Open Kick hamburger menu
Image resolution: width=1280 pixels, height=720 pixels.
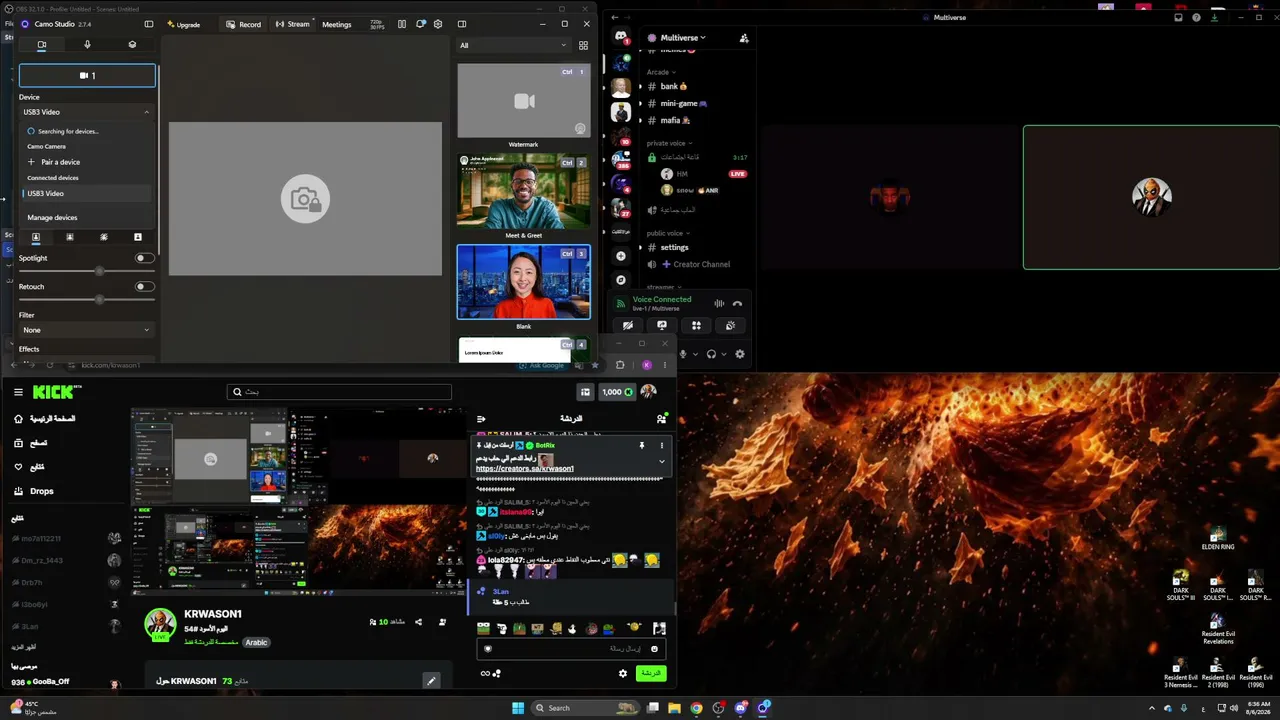[x=18, y=392]
